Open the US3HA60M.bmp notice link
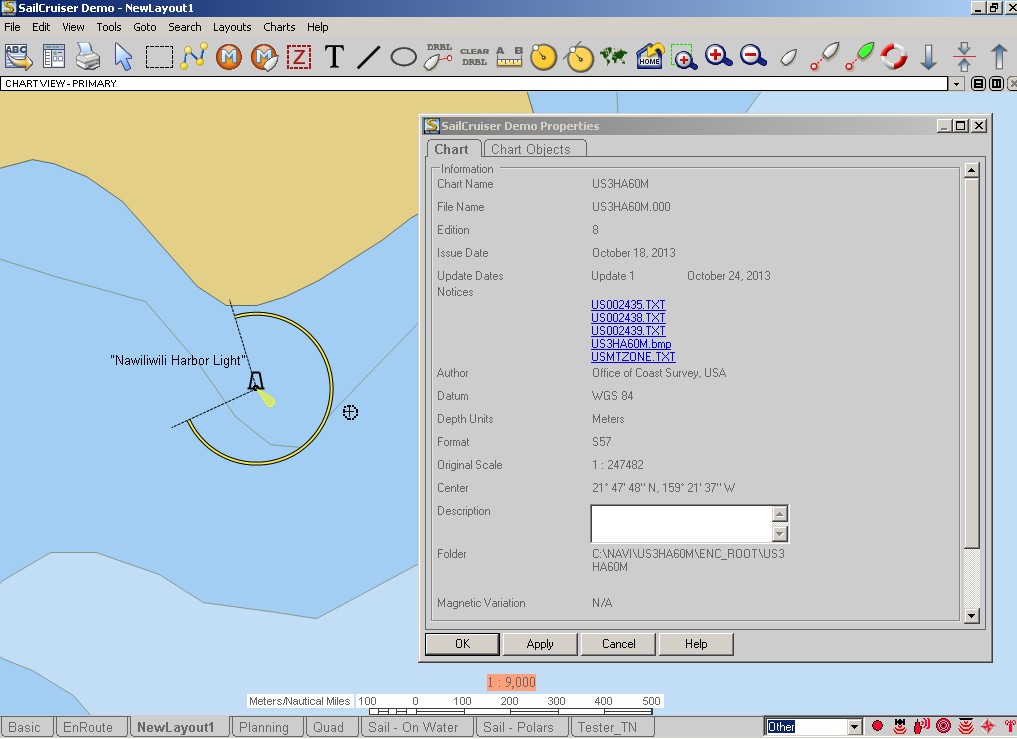 631,344
